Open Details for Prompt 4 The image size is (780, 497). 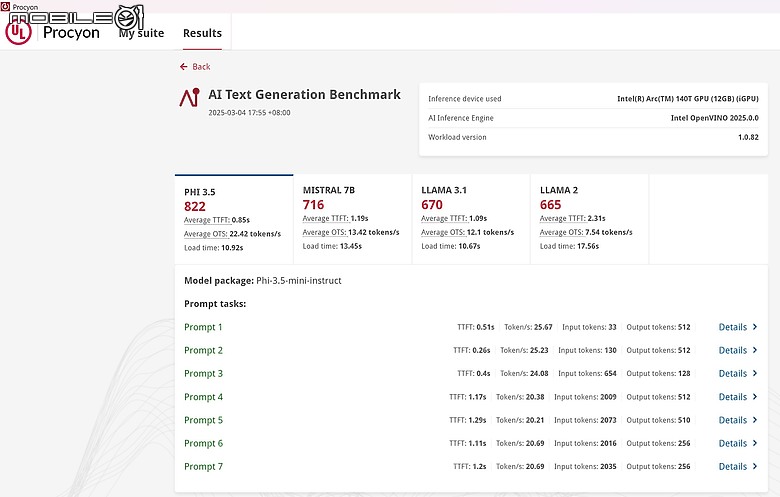point(738,397)
